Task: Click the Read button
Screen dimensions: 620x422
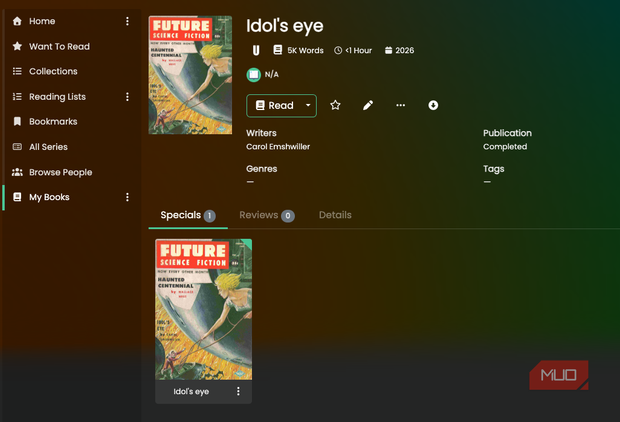Action: pyautogui.click(x=274, y=106)
